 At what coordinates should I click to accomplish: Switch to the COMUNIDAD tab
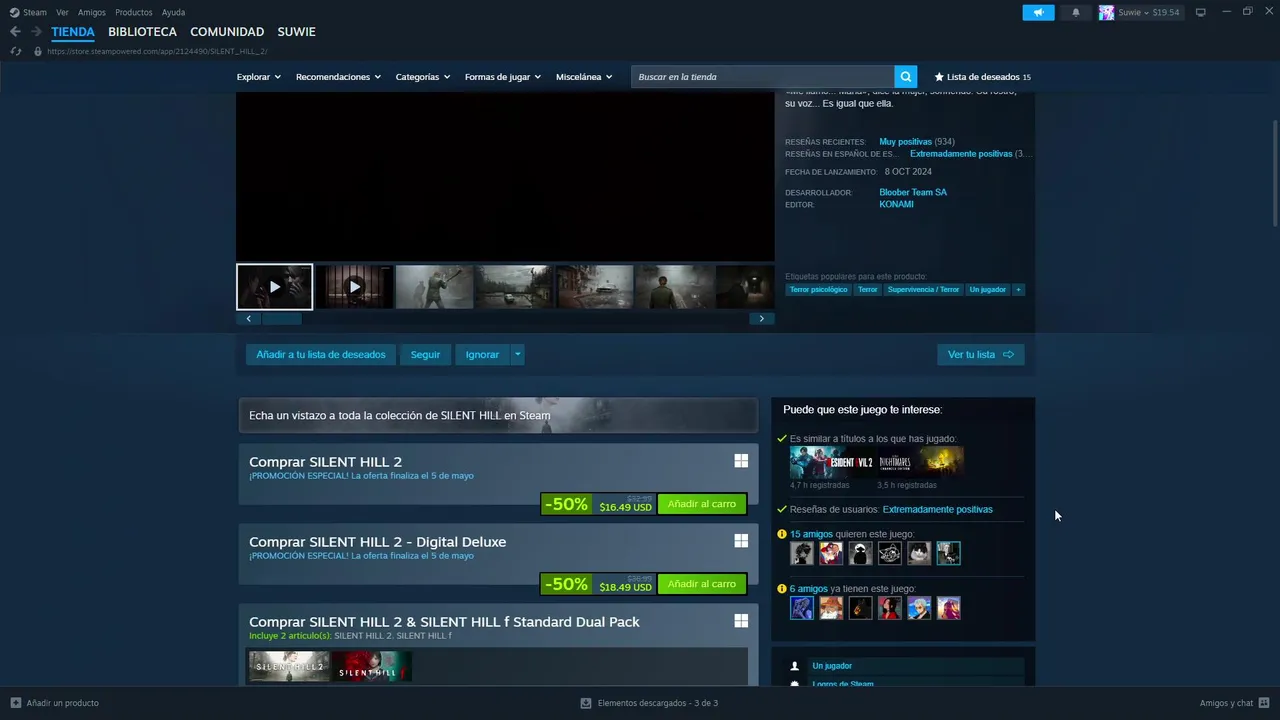coord(227,32)
